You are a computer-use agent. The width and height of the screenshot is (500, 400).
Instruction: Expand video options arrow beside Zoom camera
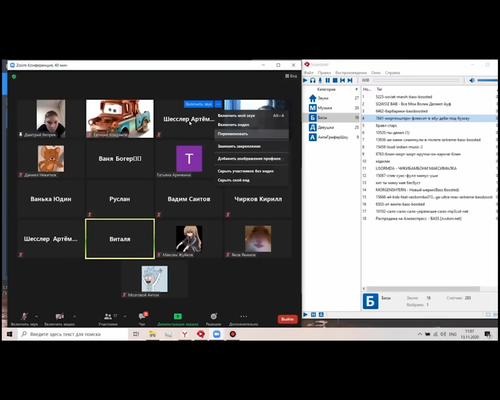coord(74,316)
